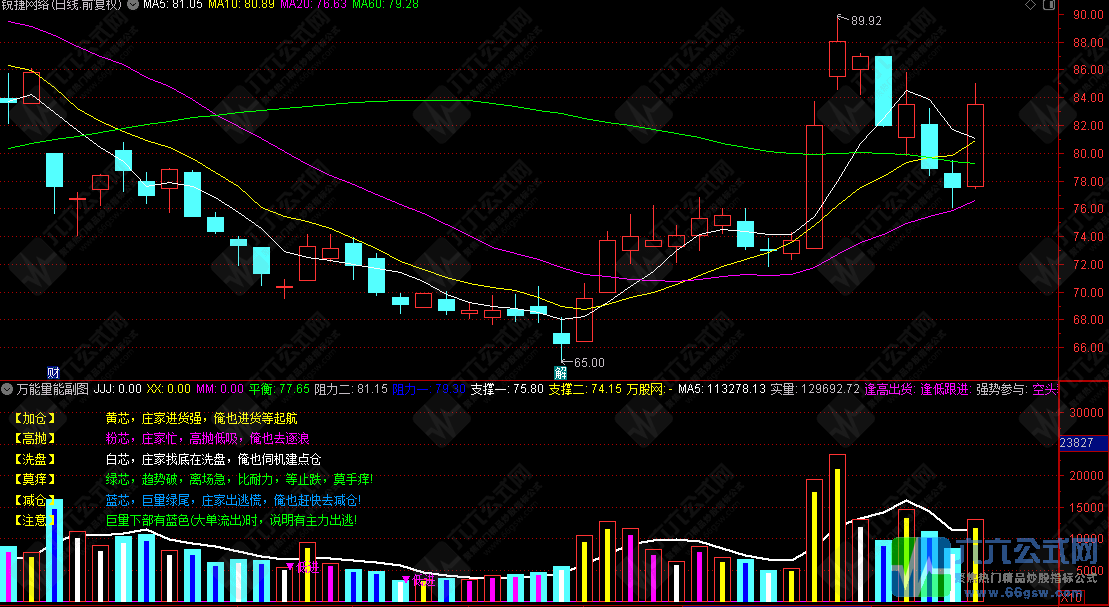Click the X10 volume scale label
This screenshot has width=1109, height=607.
[x=1072, y=599]
